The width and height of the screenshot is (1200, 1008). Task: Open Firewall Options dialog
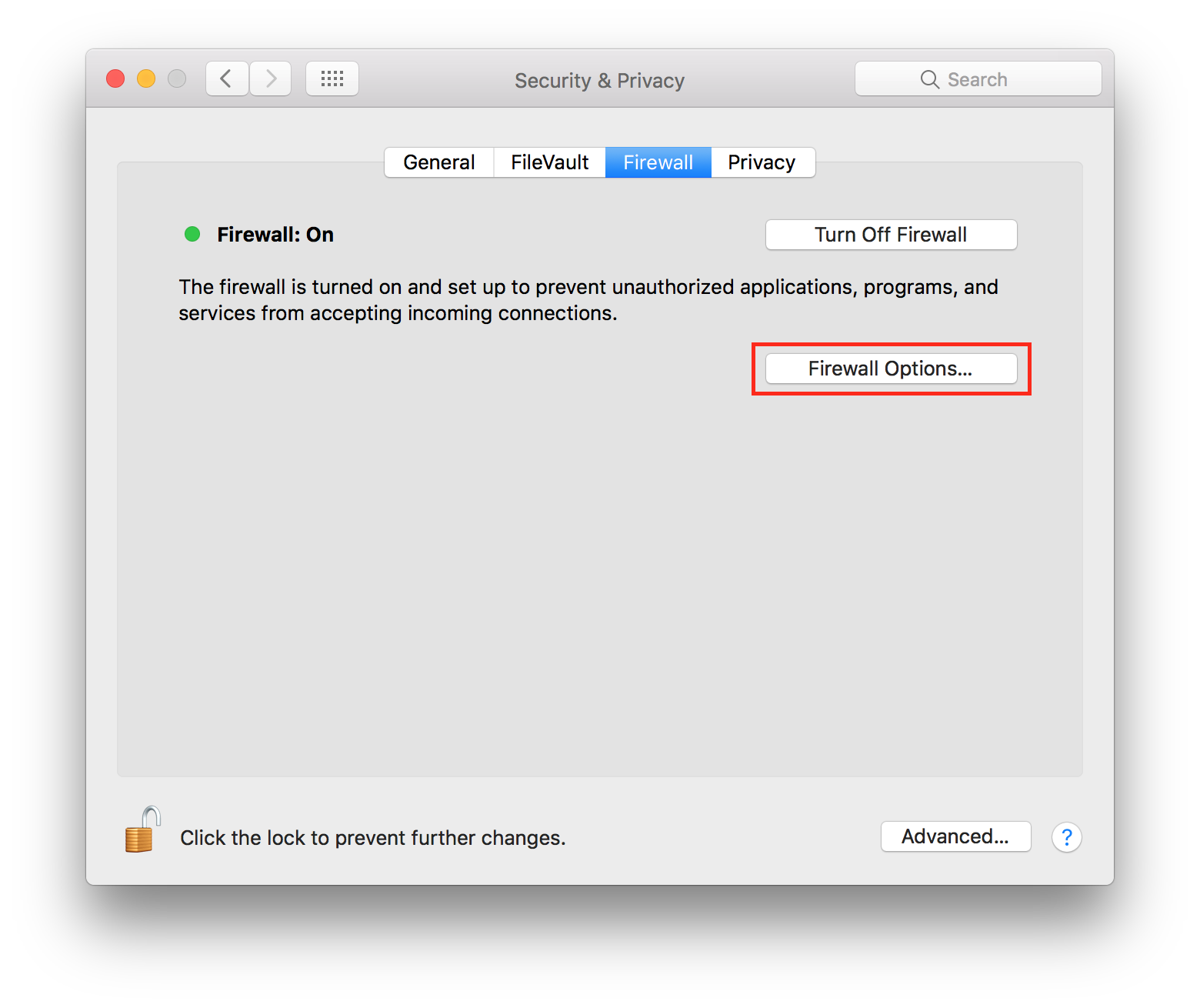click(x=890, y=369)
